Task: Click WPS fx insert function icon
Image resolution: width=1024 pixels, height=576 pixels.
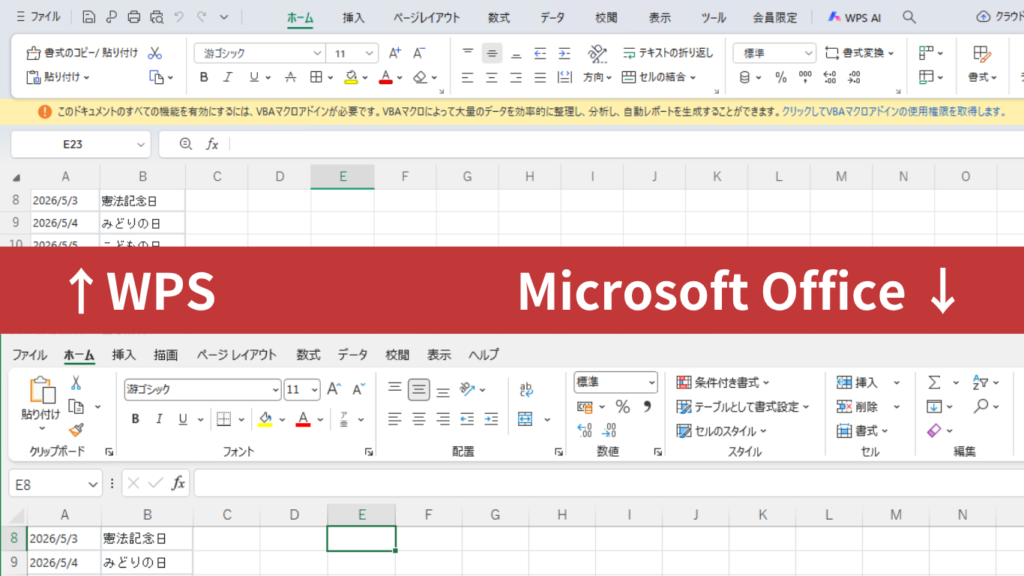Action: (x=212, y=144)
